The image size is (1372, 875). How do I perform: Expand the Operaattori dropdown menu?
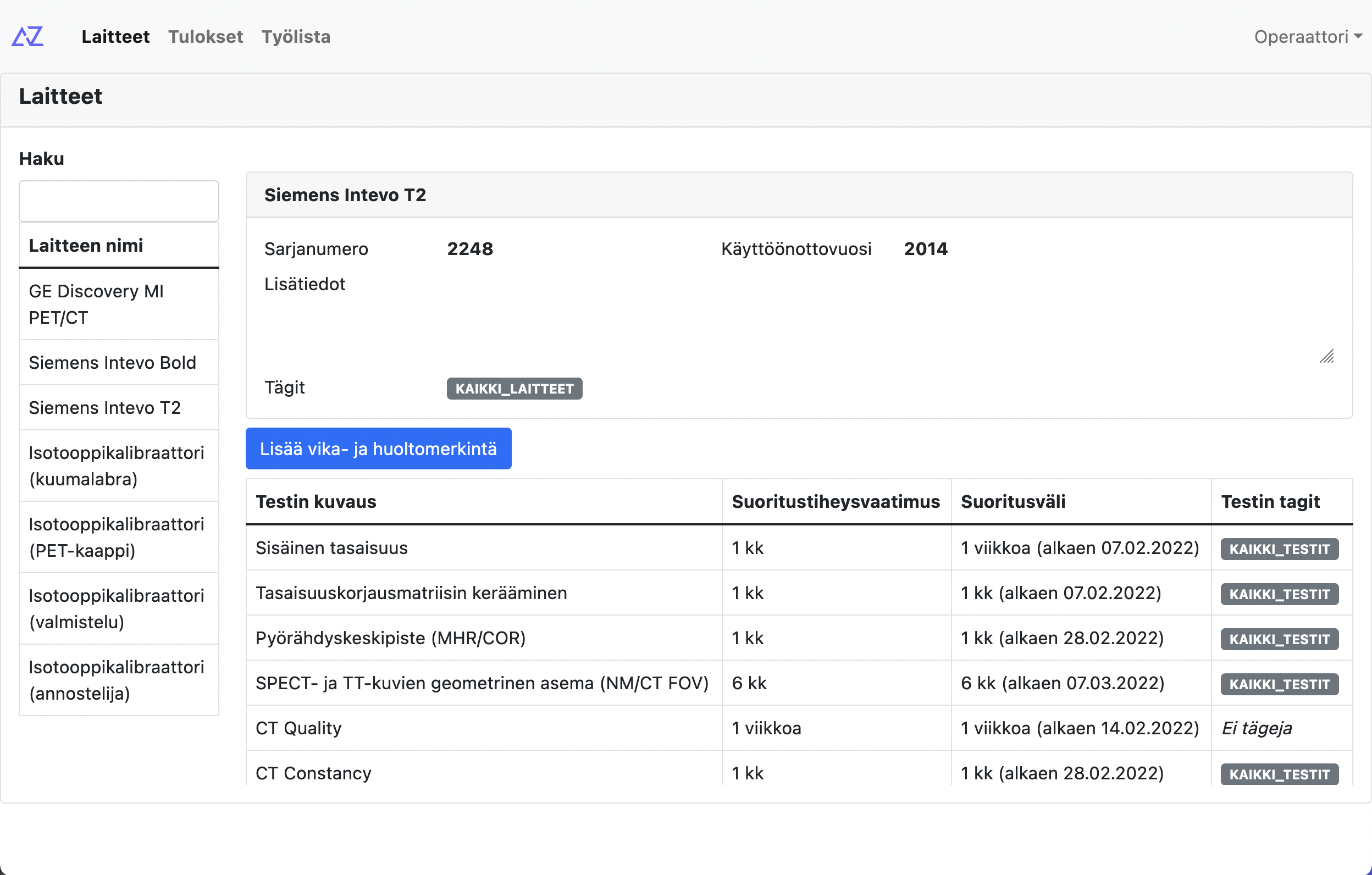(x=1307, y=36)
